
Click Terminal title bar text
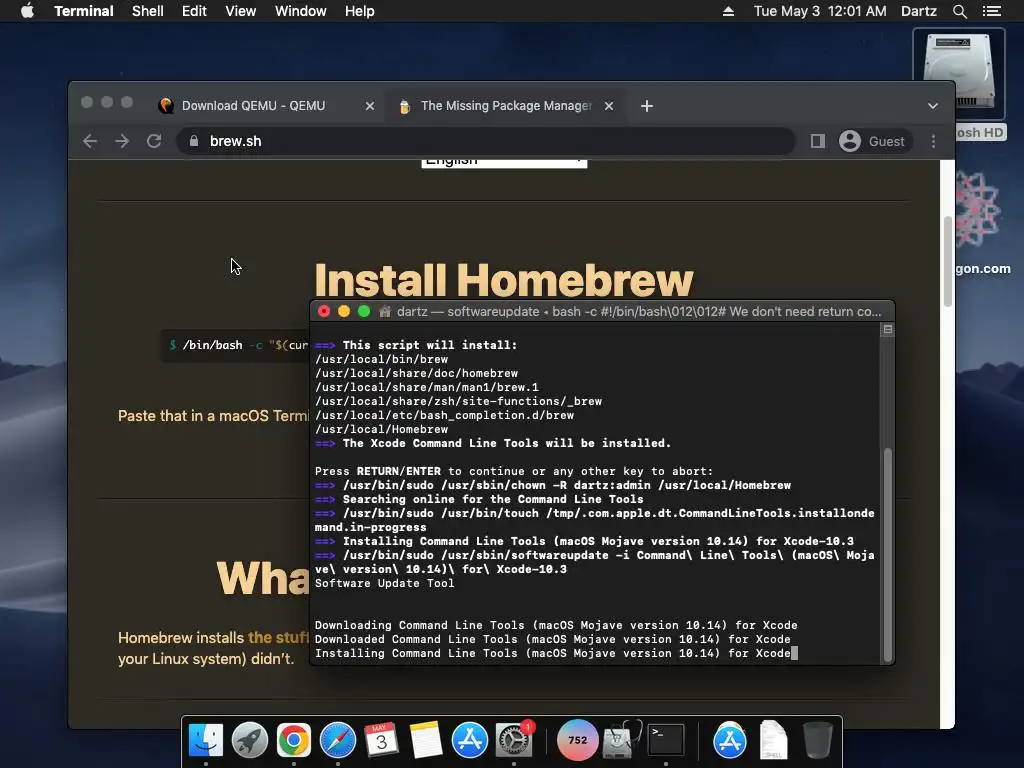pos(639,312)
